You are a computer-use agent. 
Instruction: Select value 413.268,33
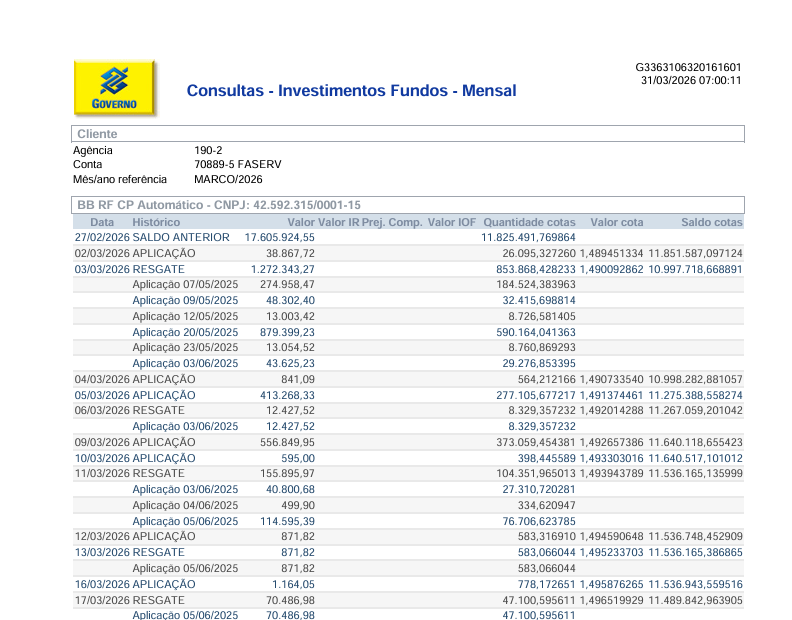point(287,395)
